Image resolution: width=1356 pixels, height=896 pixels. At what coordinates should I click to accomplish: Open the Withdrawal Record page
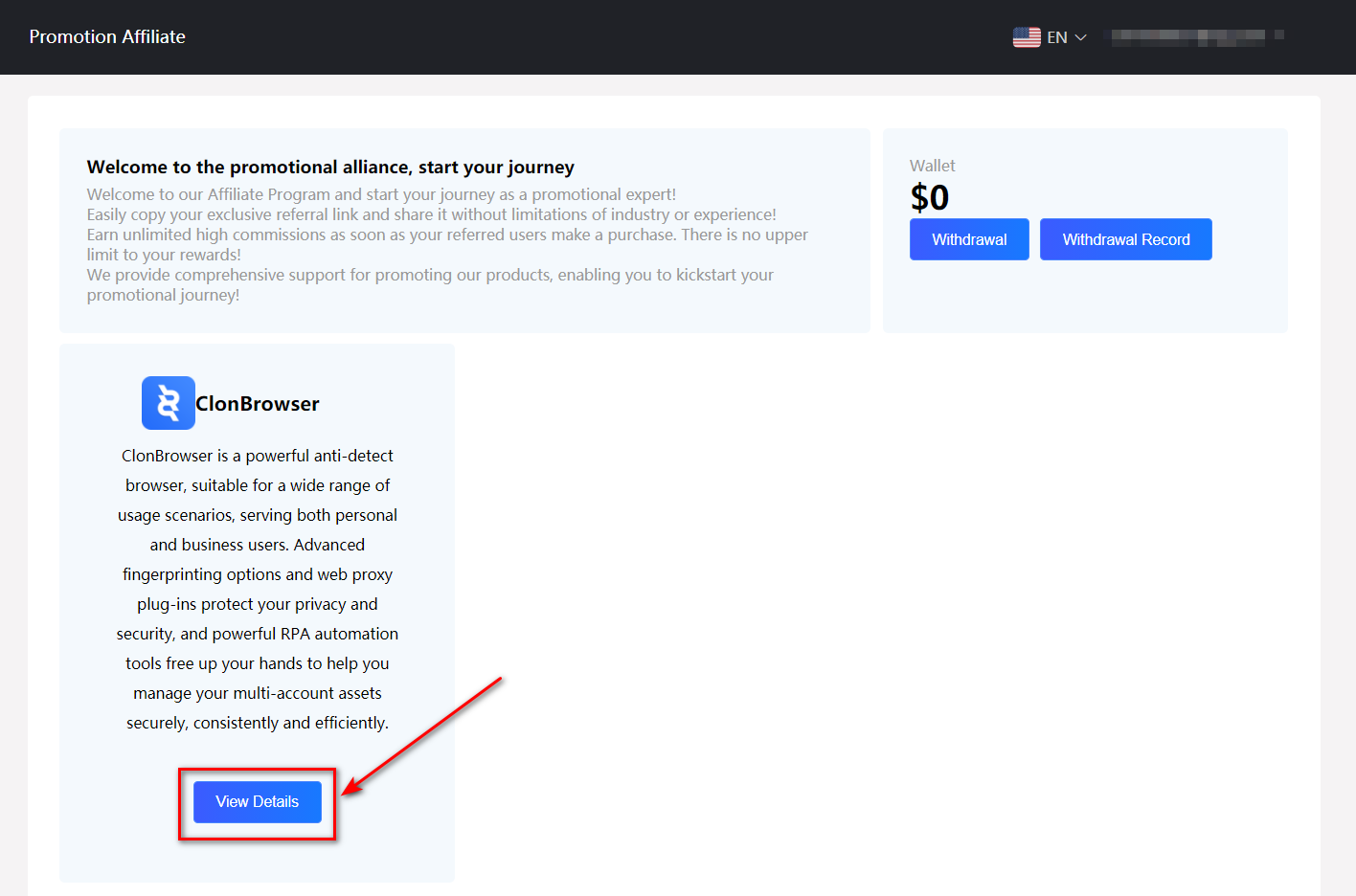click(x=1125, y=239)
